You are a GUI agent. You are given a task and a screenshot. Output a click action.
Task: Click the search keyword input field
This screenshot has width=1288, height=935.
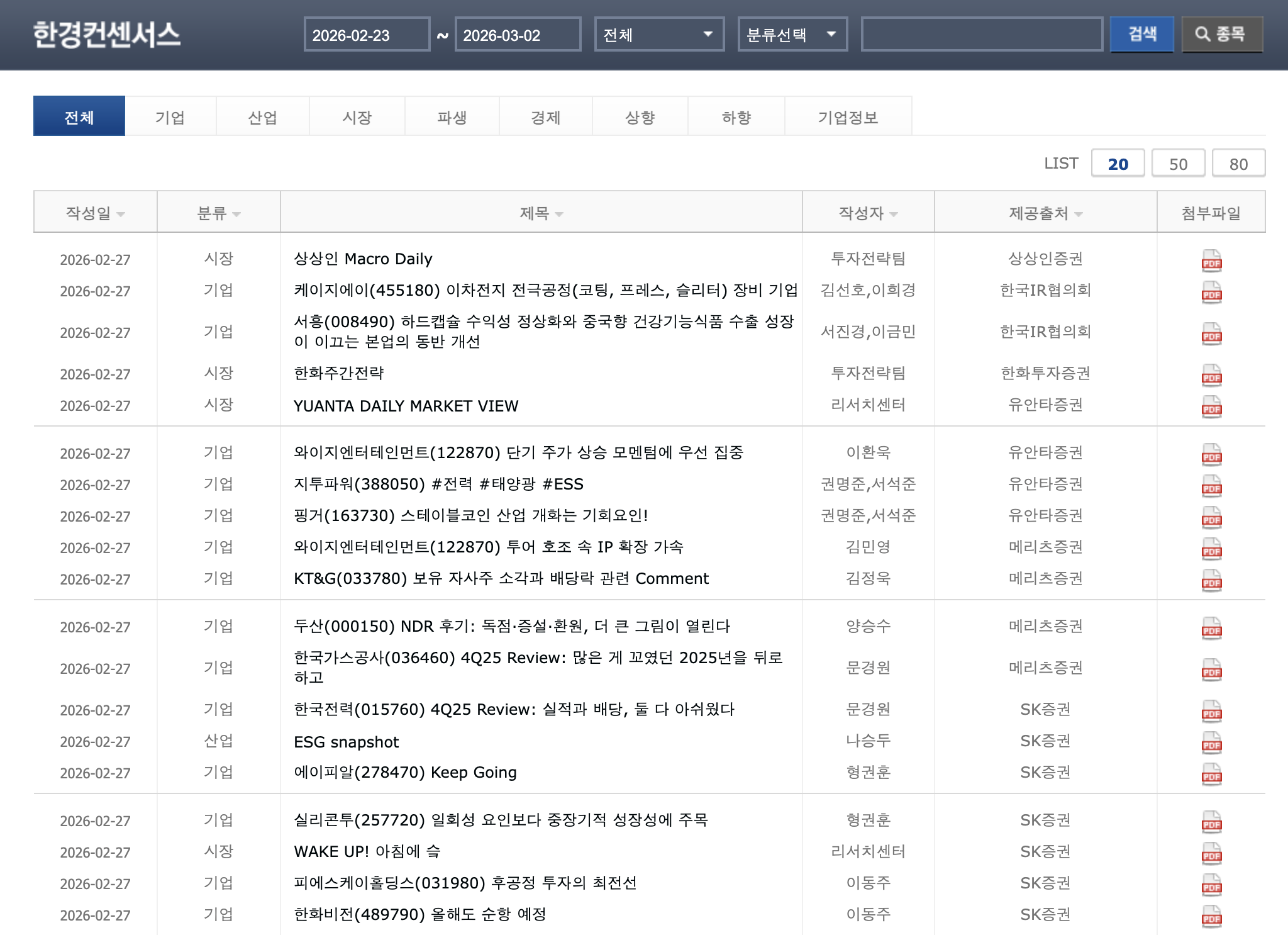coord(983,35)
